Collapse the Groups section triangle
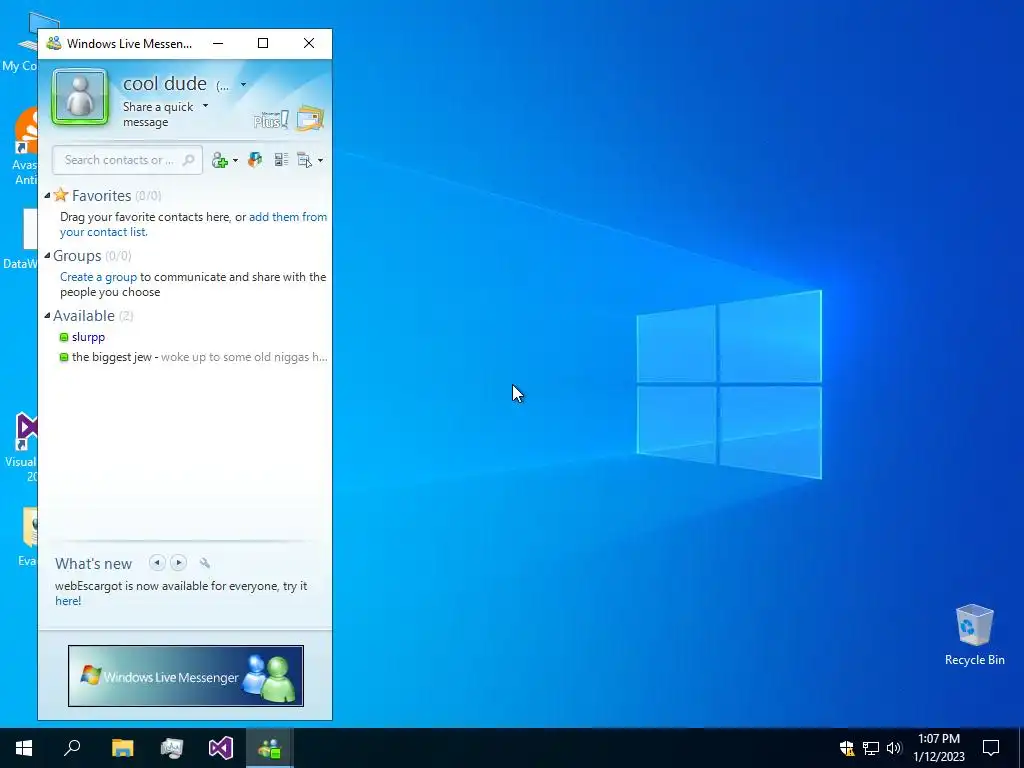The height and width of the screenshot is (768, 1024). pos(47,255)
